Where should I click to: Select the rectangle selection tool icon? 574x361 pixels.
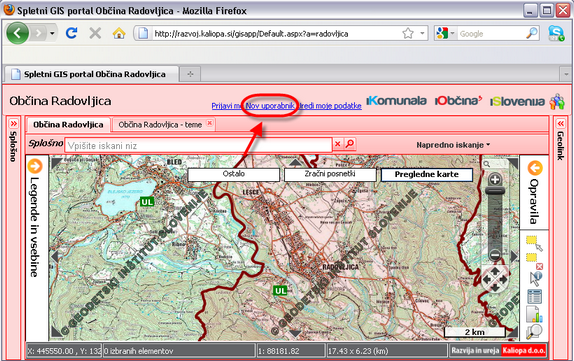534,242
